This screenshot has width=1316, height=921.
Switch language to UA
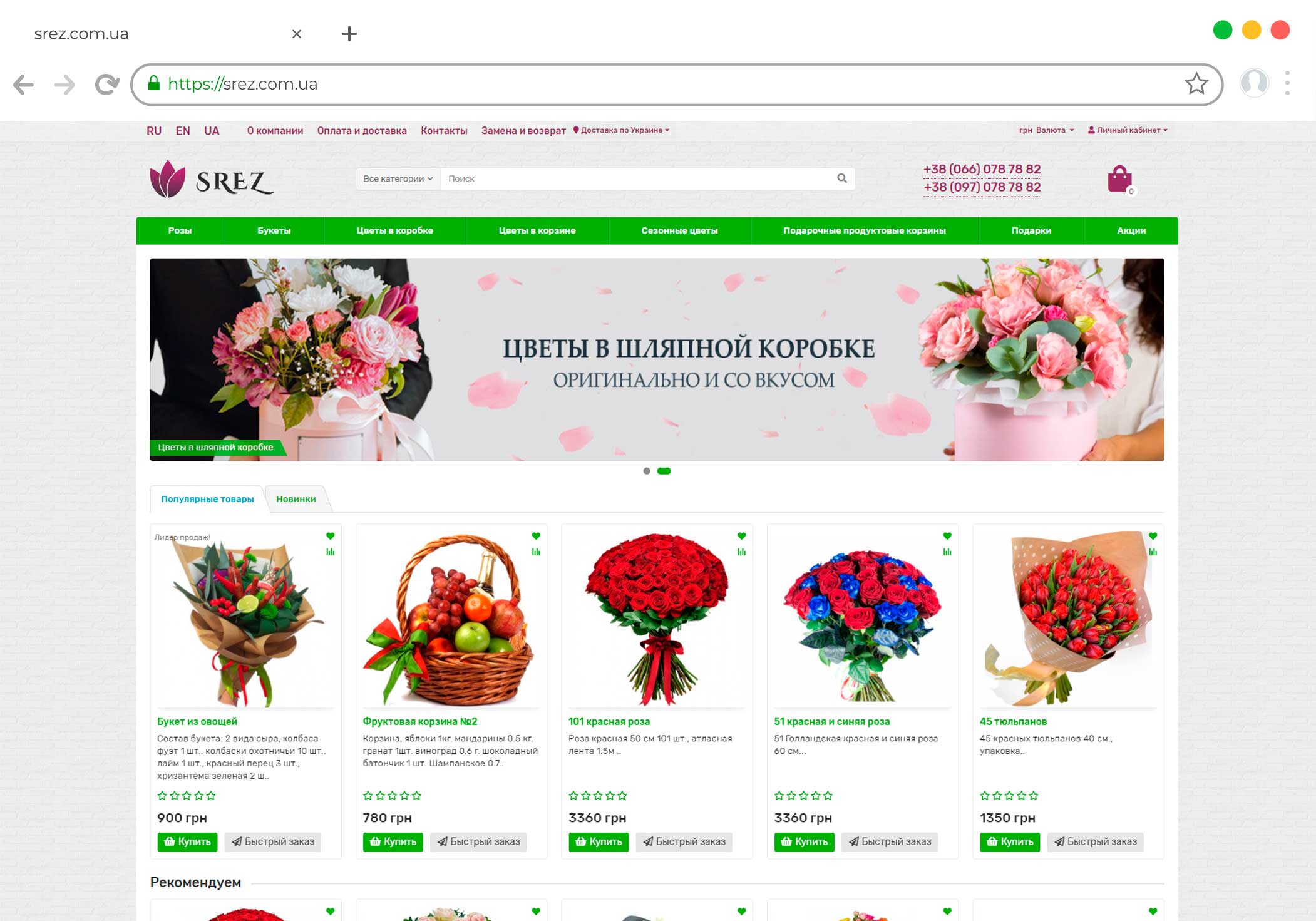pos(212,131)
